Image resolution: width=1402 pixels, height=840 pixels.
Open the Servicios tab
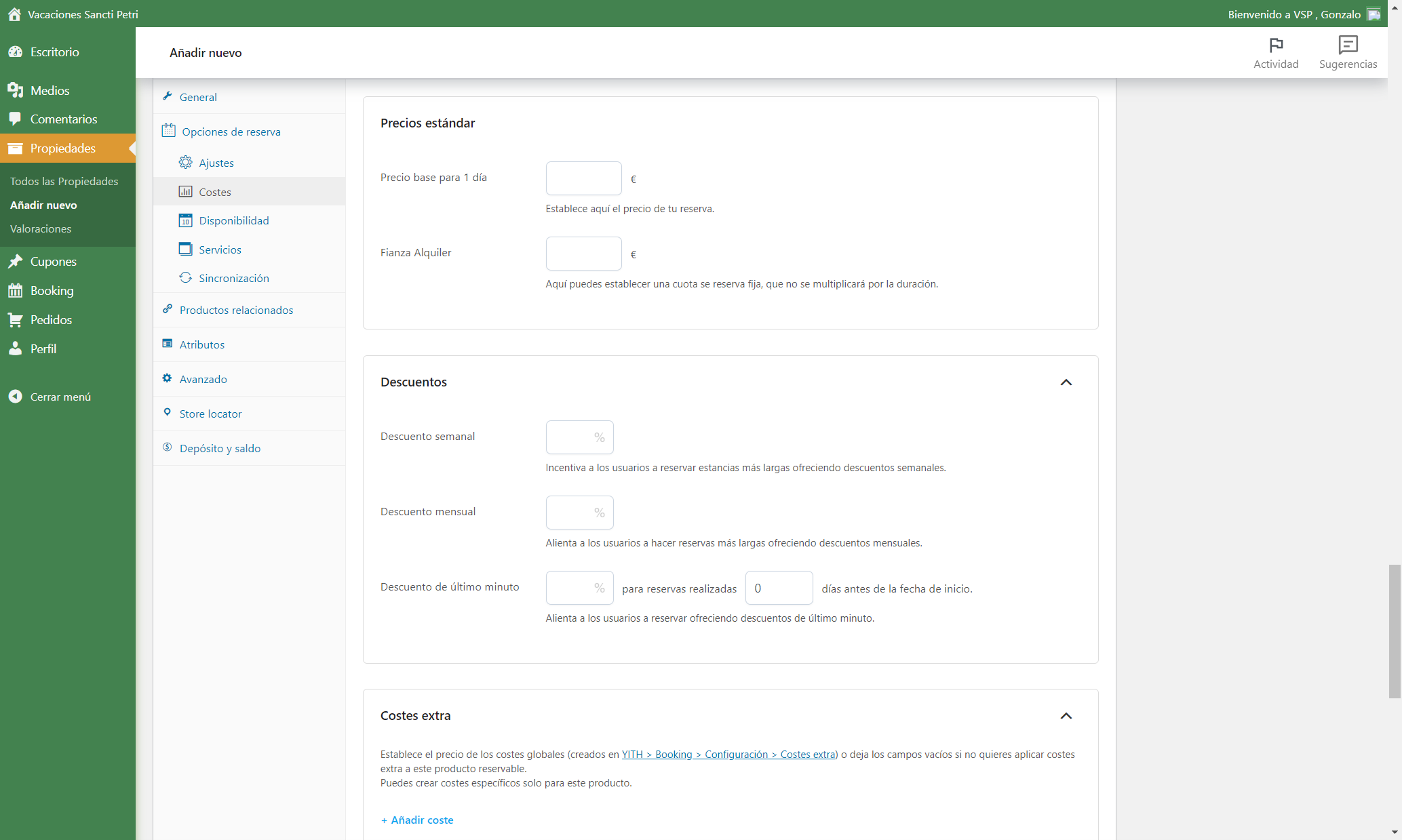click(249, 249)
